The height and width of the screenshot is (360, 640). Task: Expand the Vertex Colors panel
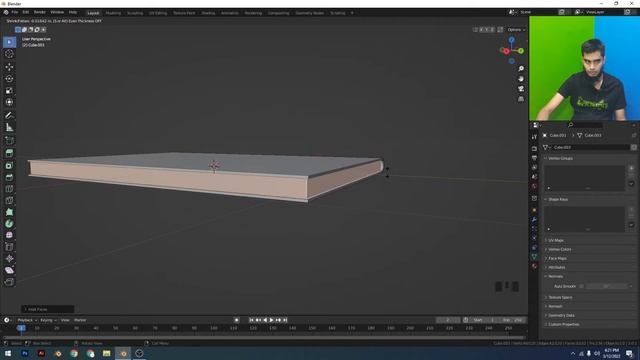tap(559, 249)
